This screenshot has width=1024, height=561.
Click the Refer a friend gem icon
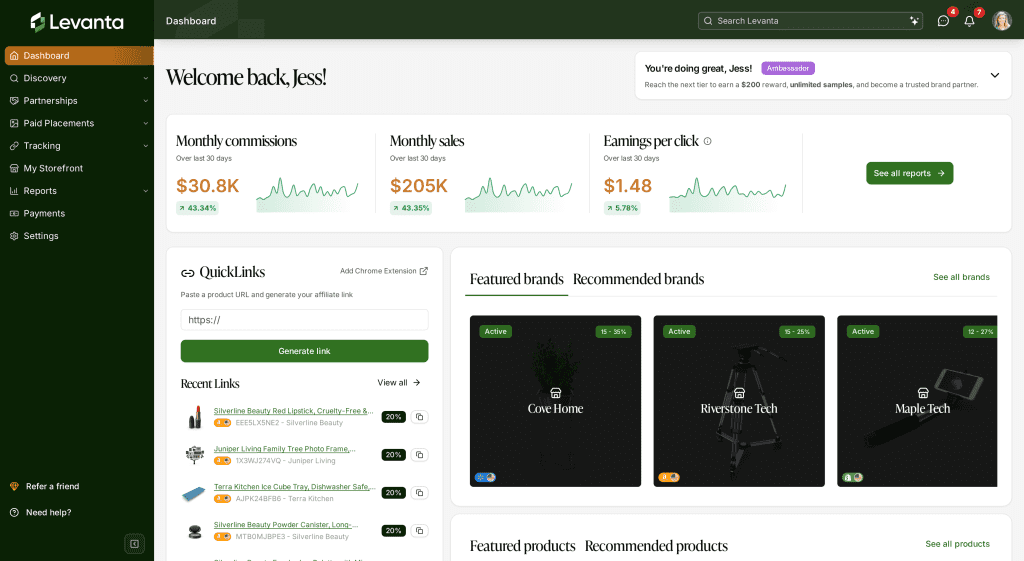tap(14, 487)
